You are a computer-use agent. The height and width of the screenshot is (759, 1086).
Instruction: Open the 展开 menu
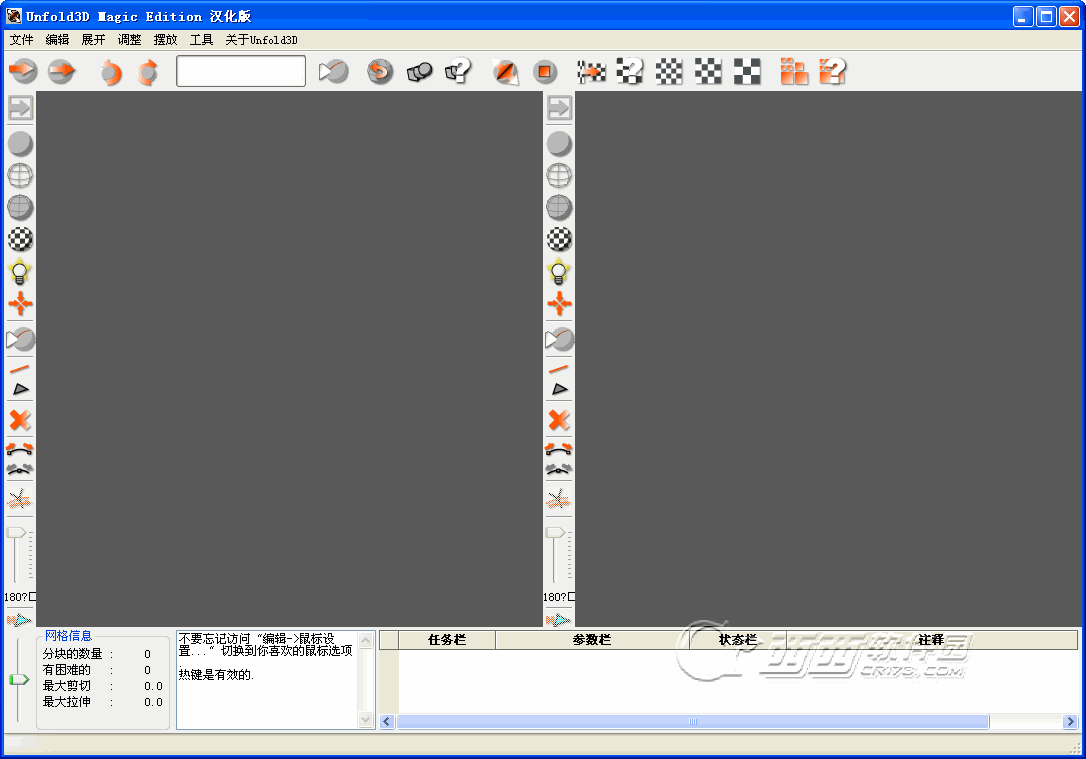click(x=94, y=40)
